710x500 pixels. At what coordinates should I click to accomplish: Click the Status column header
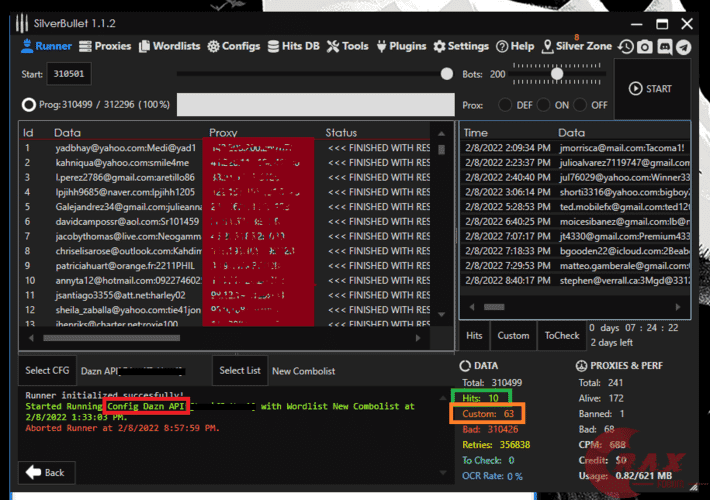(x=341, y=133)
